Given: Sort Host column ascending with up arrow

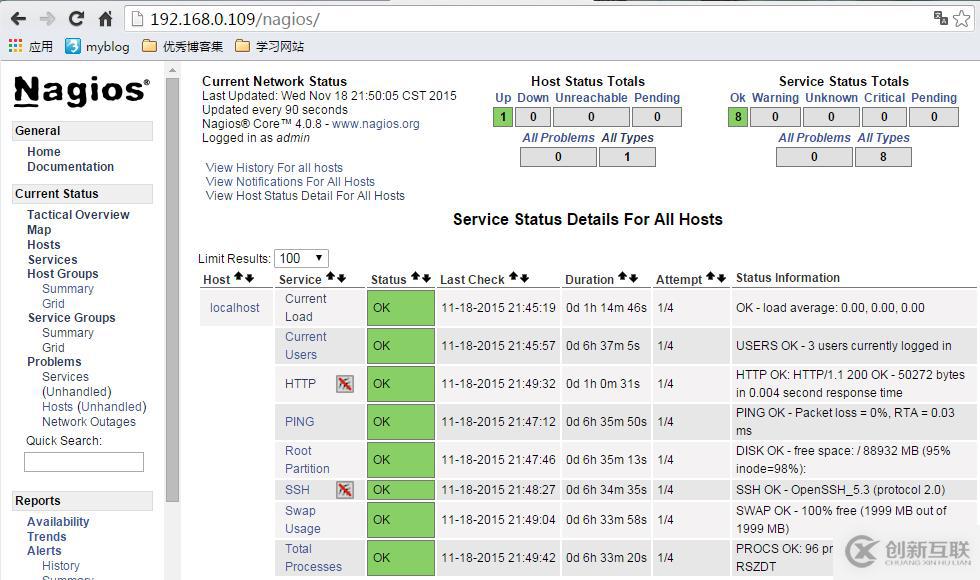Looking at the screenshot, I should click(x=239, y=278).
